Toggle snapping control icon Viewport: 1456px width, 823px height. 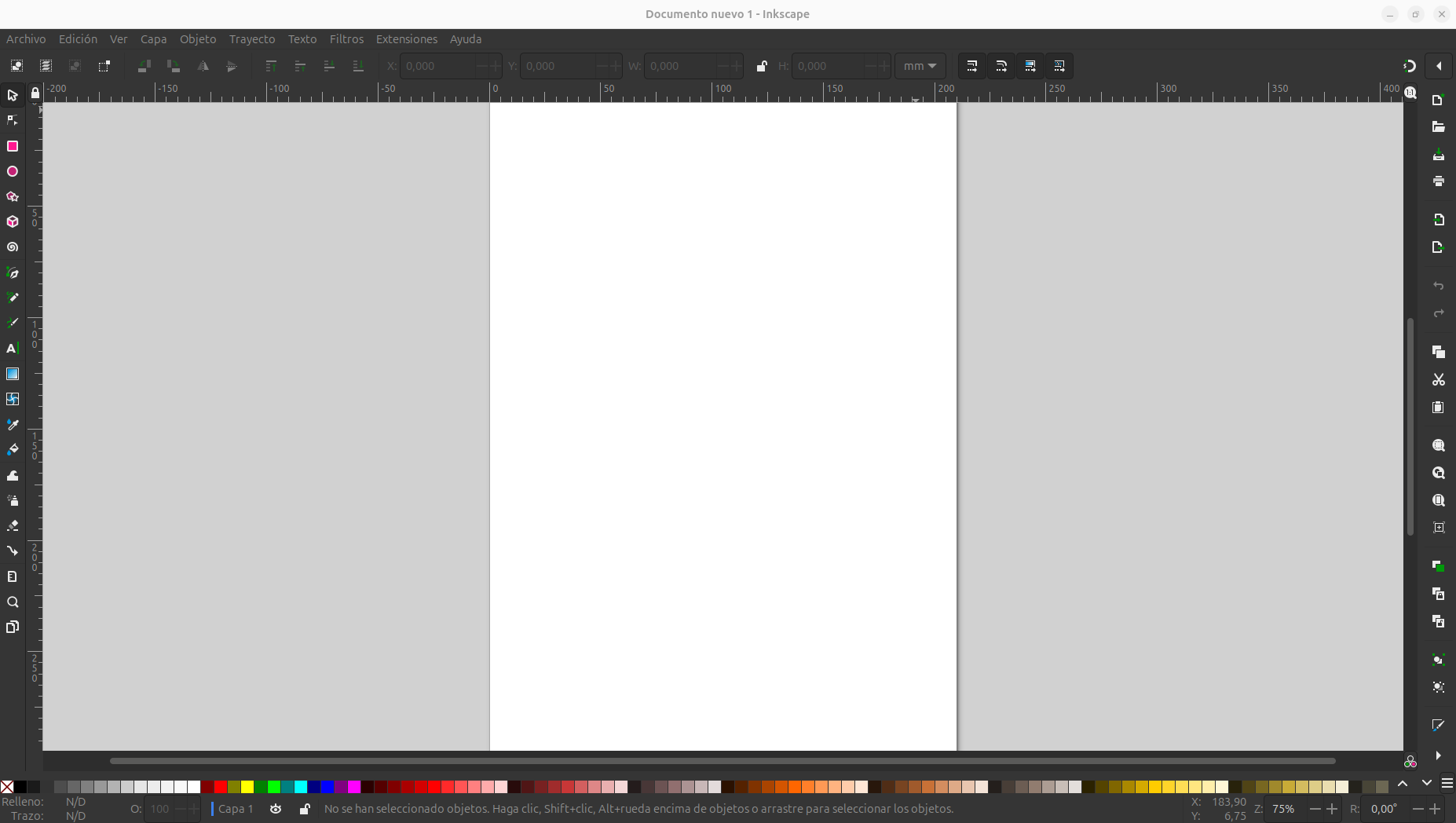point(1410,66)
